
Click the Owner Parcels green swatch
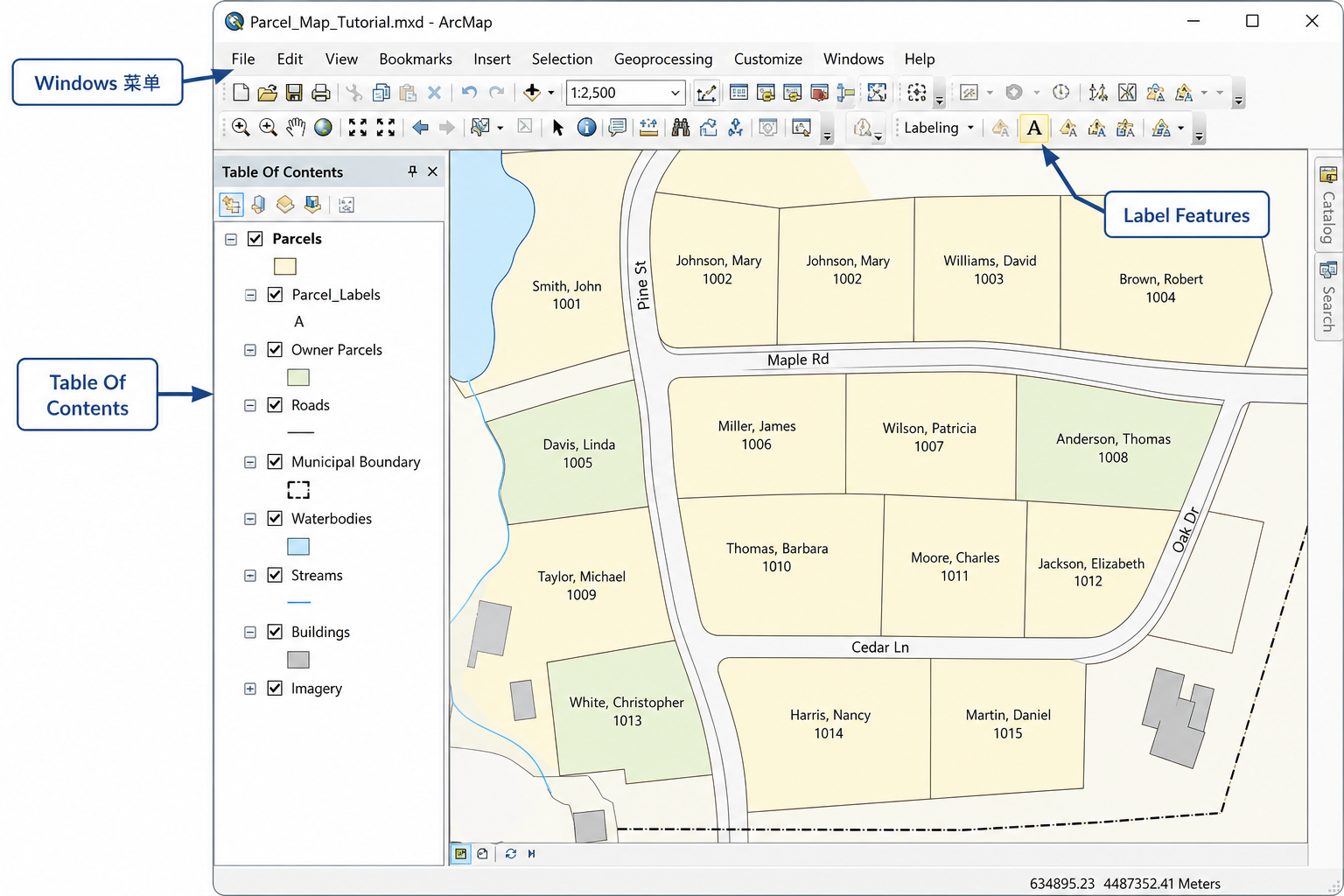[298, 377]
